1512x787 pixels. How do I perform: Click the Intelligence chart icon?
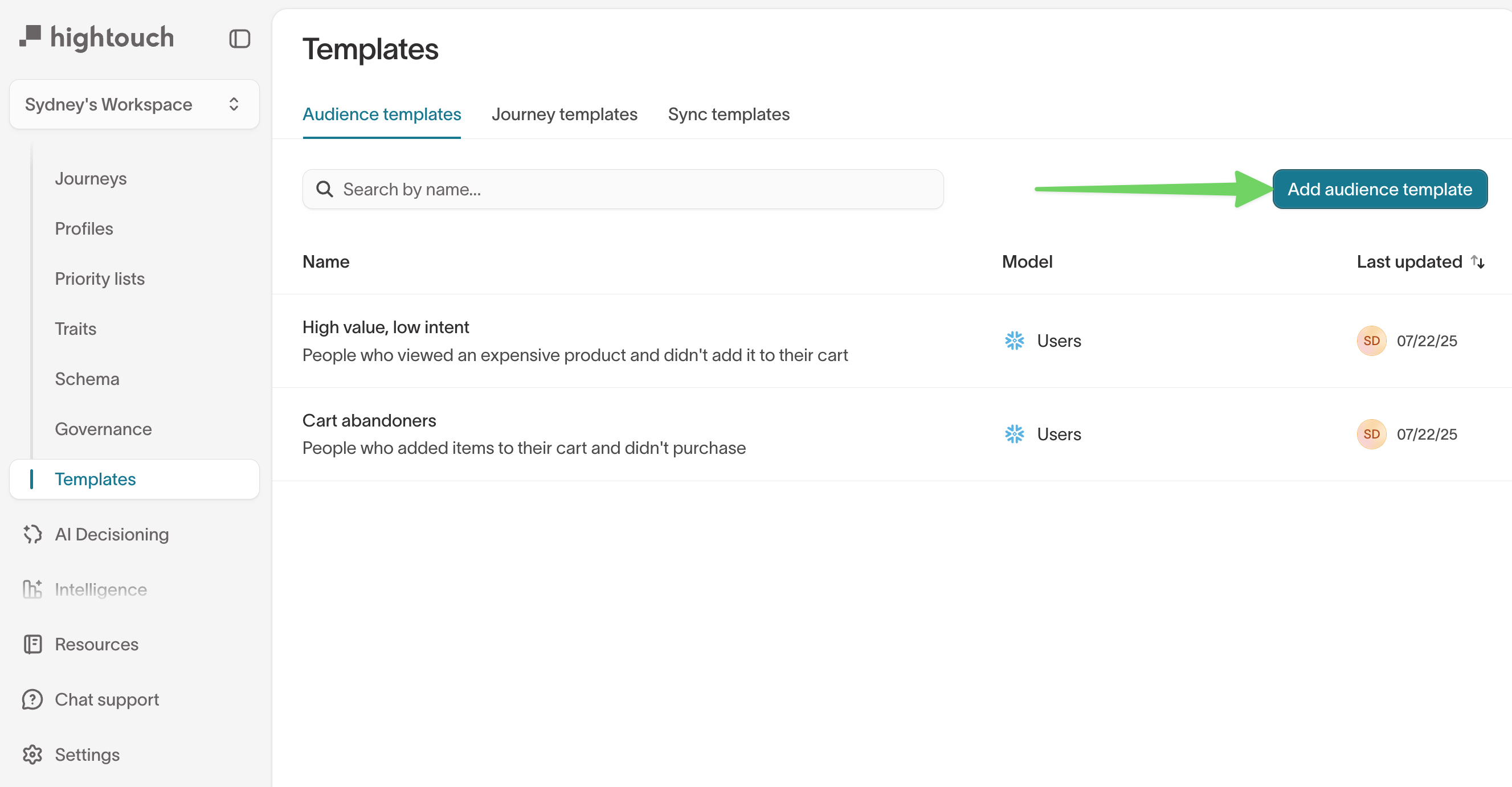(33, 589)
